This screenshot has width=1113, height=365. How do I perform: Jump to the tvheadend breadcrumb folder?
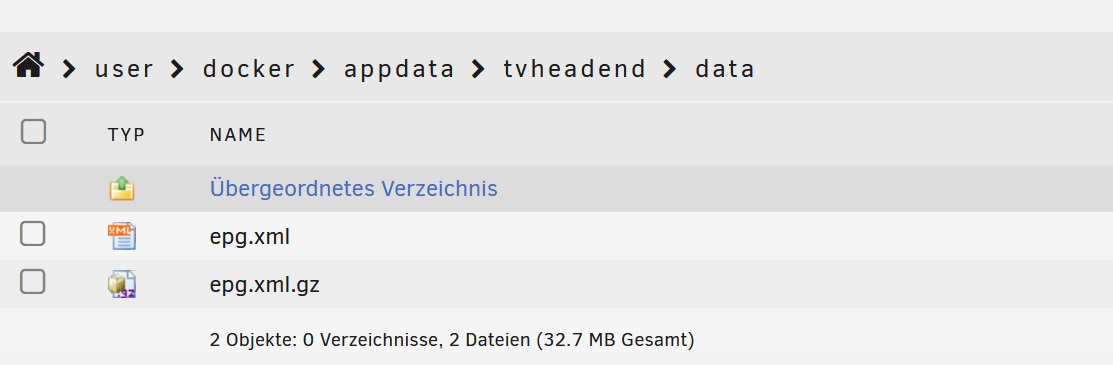(x=574, y=70)
